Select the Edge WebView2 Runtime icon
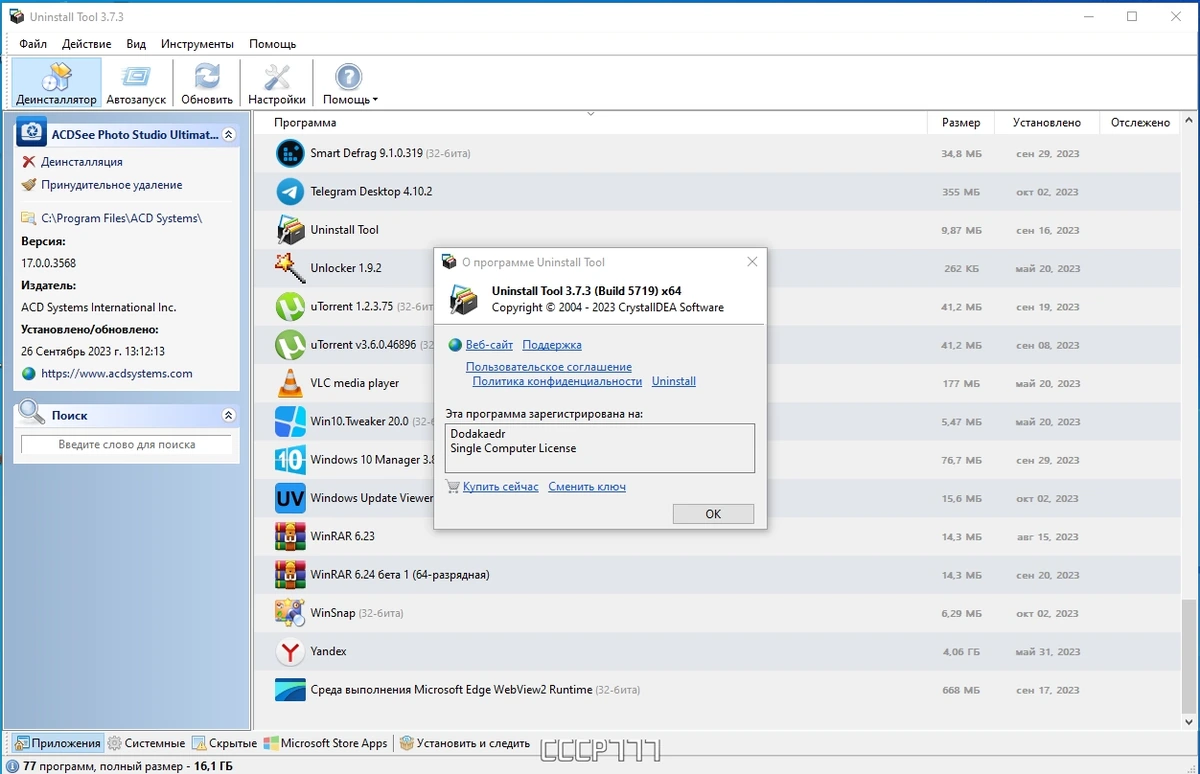This screenshot has height=774, width=1200. pos(290,690)
